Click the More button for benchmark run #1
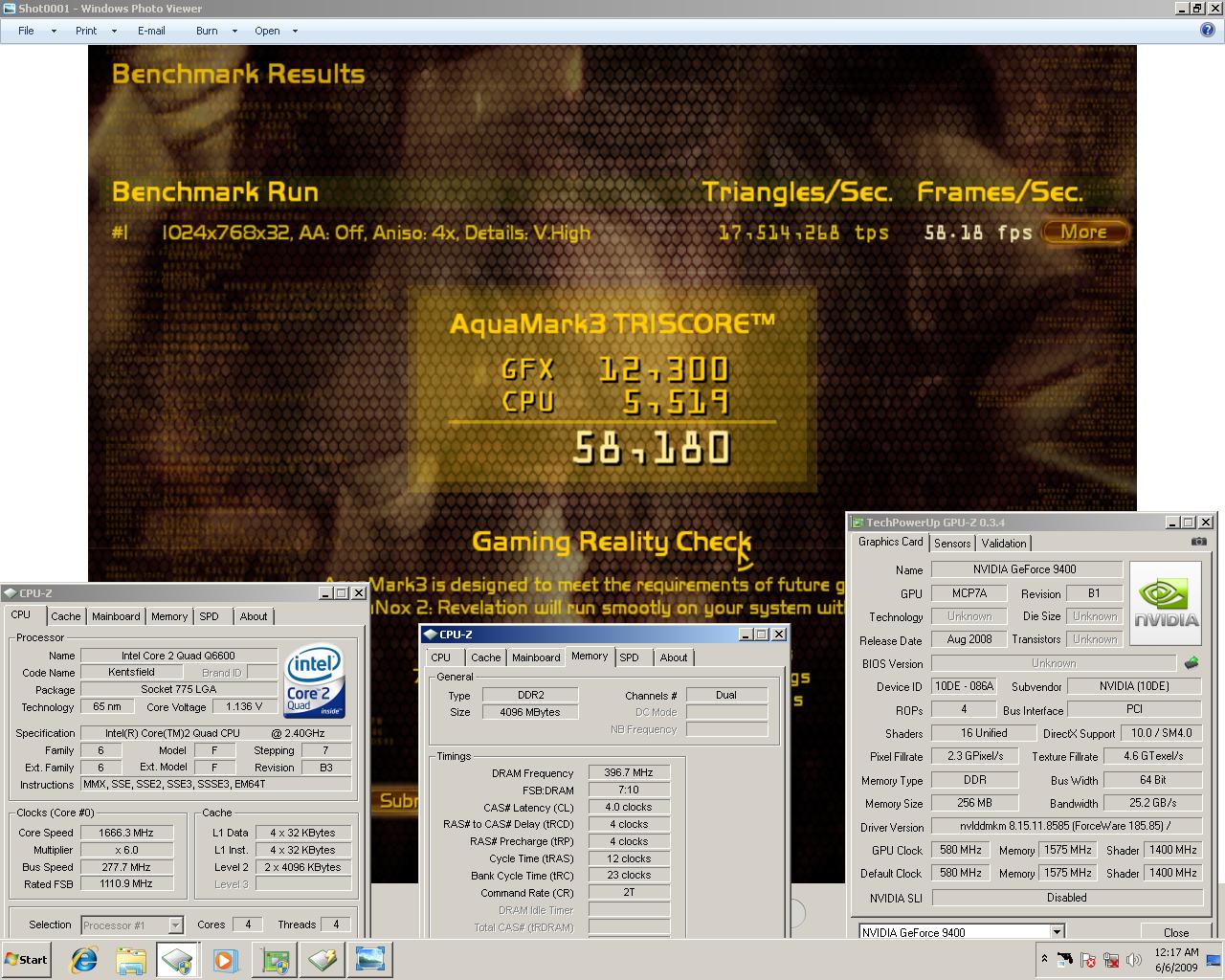 coord(1083,232)
